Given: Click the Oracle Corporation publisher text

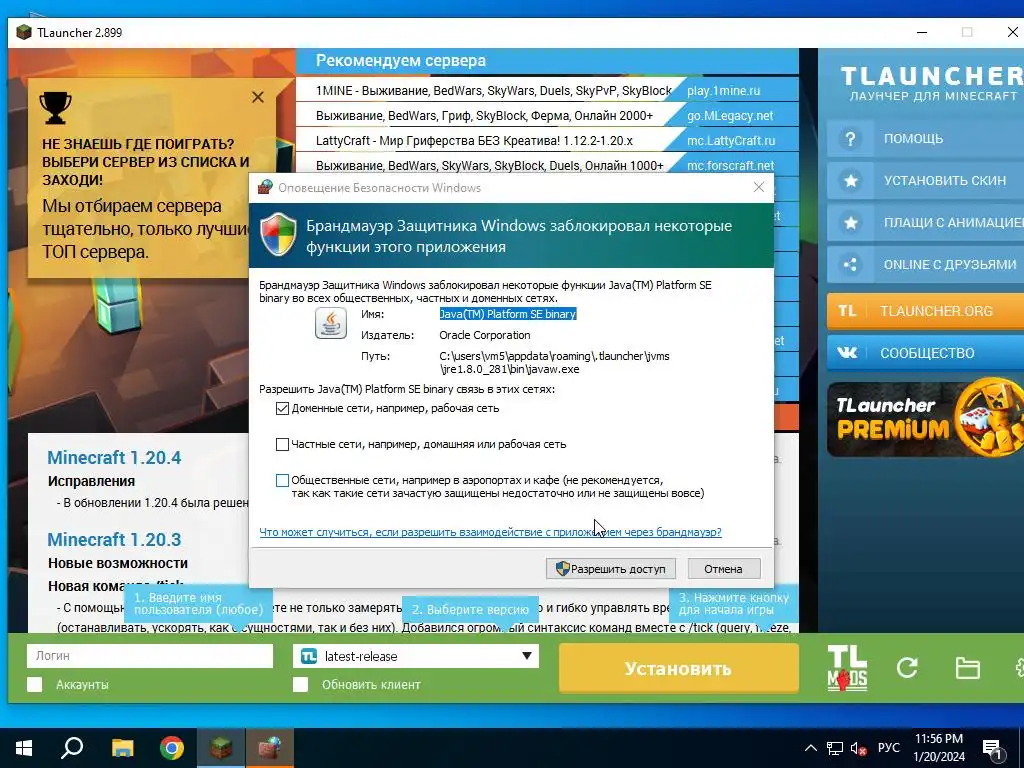Looking at the screenshot, I should point(485,335).
